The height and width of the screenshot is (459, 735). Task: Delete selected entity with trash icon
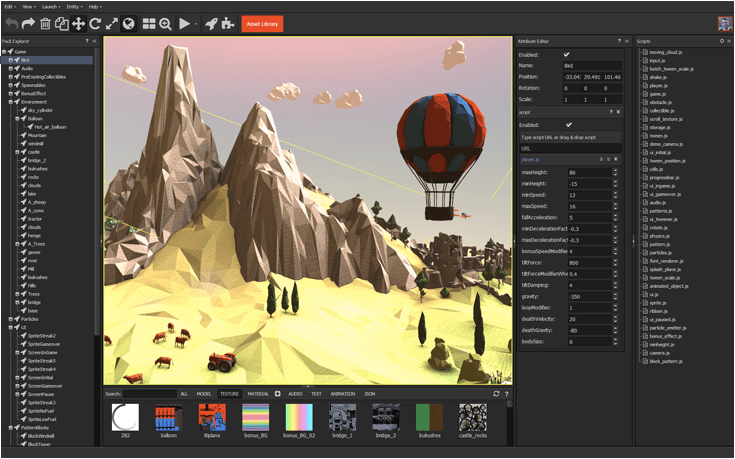pos(45,23)
